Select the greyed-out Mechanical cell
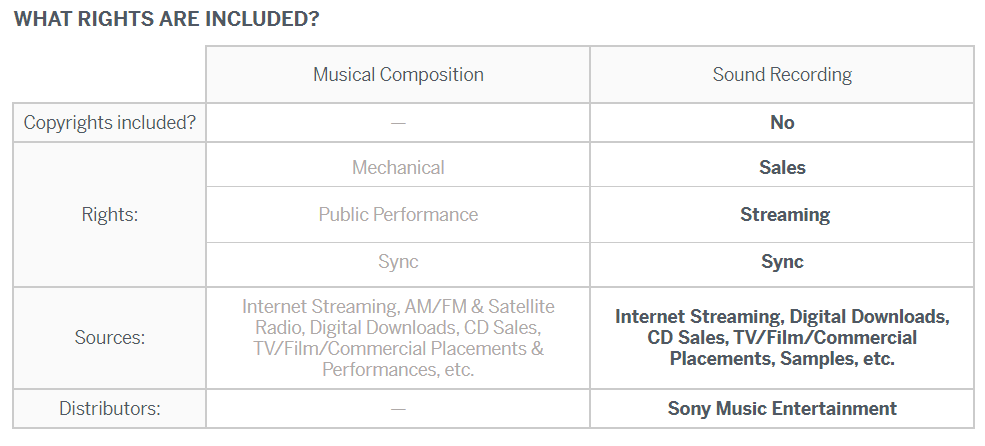 398,167
